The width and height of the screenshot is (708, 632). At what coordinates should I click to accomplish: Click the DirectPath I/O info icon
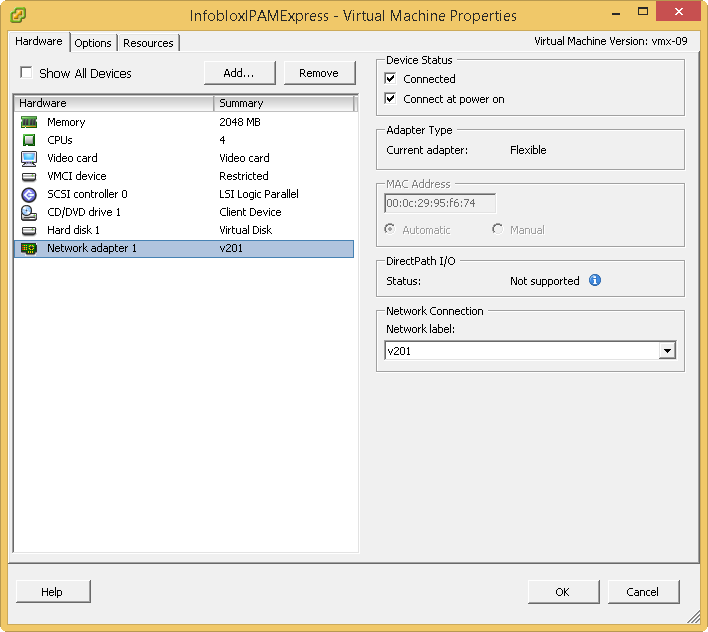pos(595,280)
